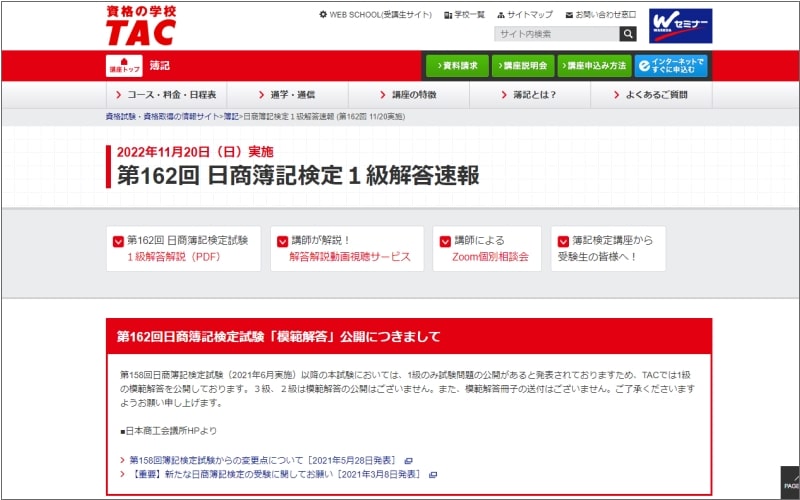This screenshot has width=800, height=500.
Task: Click the envelope icon beside お問い合わせ窓口
Action: [569, 15]
